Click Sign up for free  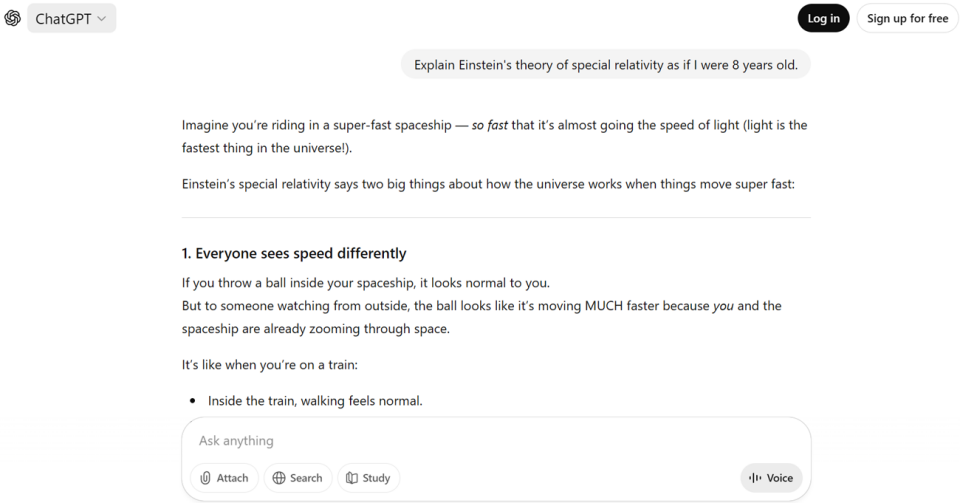point(907,18)
